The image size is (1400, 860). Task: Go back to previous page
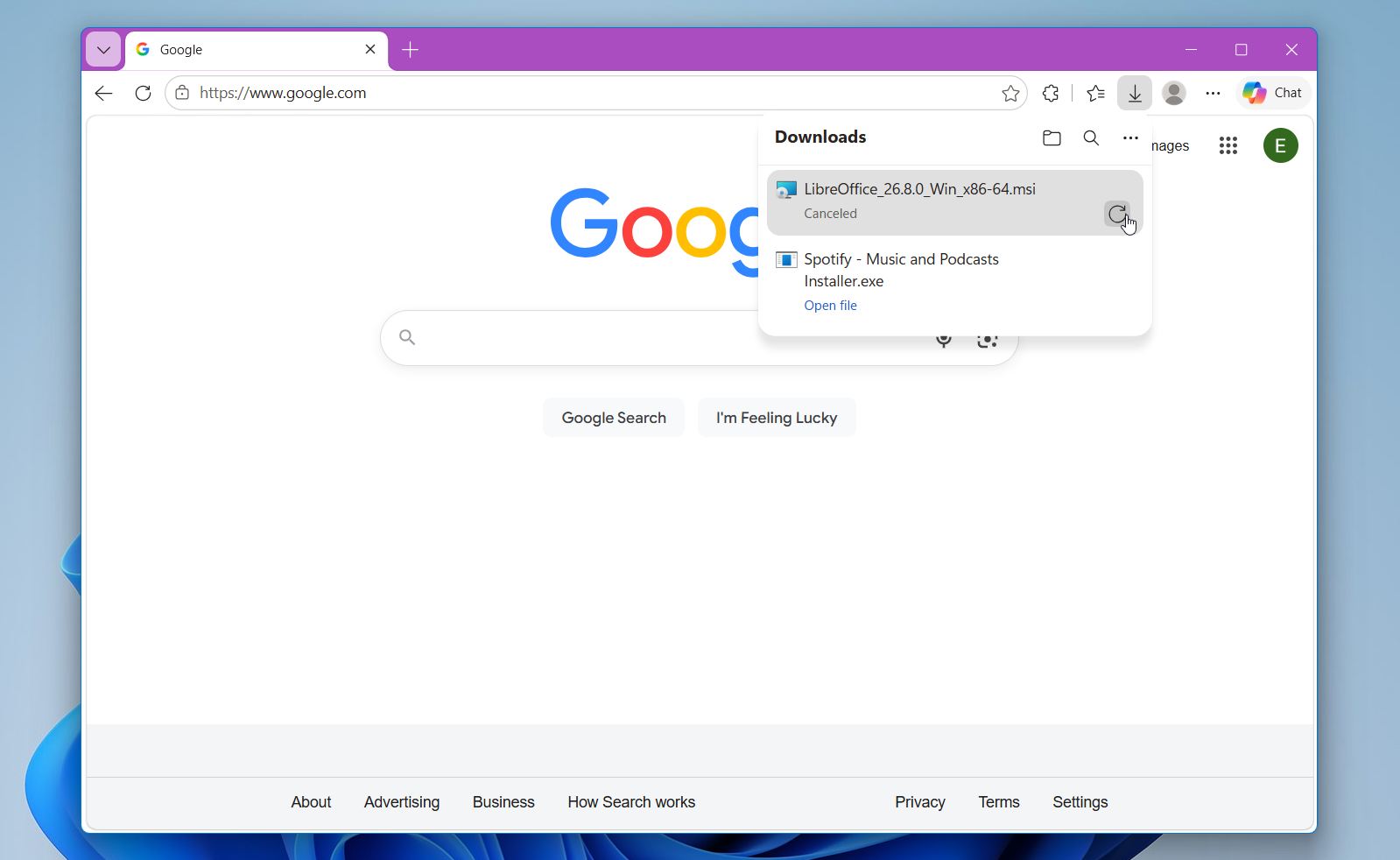tap(104, 93)
